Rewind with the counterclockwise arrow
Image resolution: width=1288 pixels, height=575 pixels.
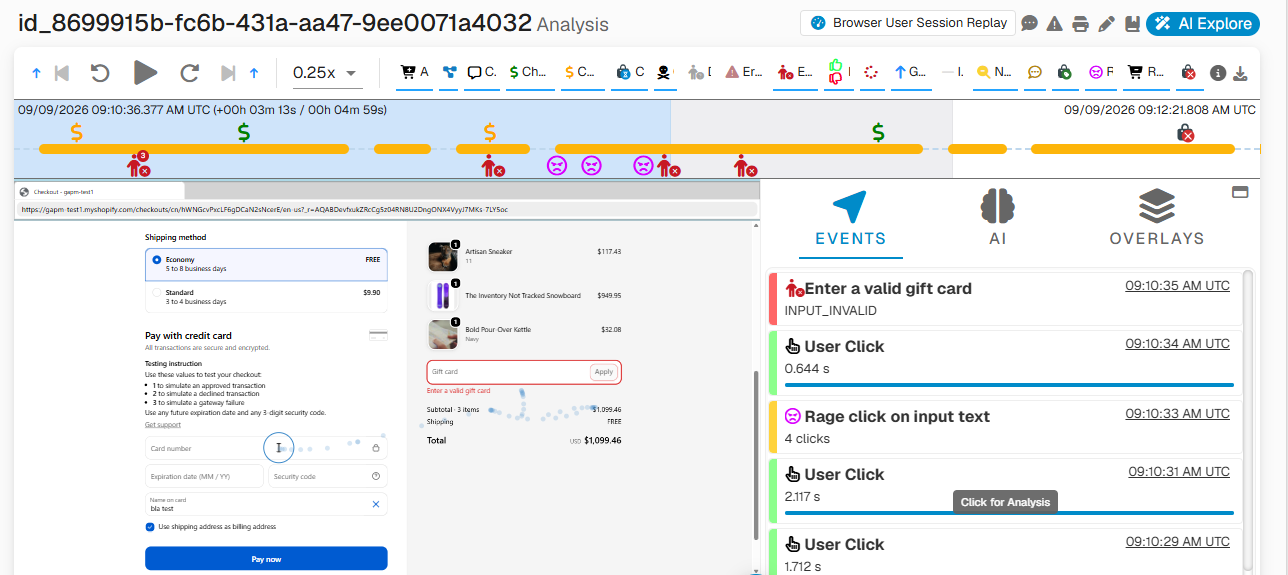point(100,72)
